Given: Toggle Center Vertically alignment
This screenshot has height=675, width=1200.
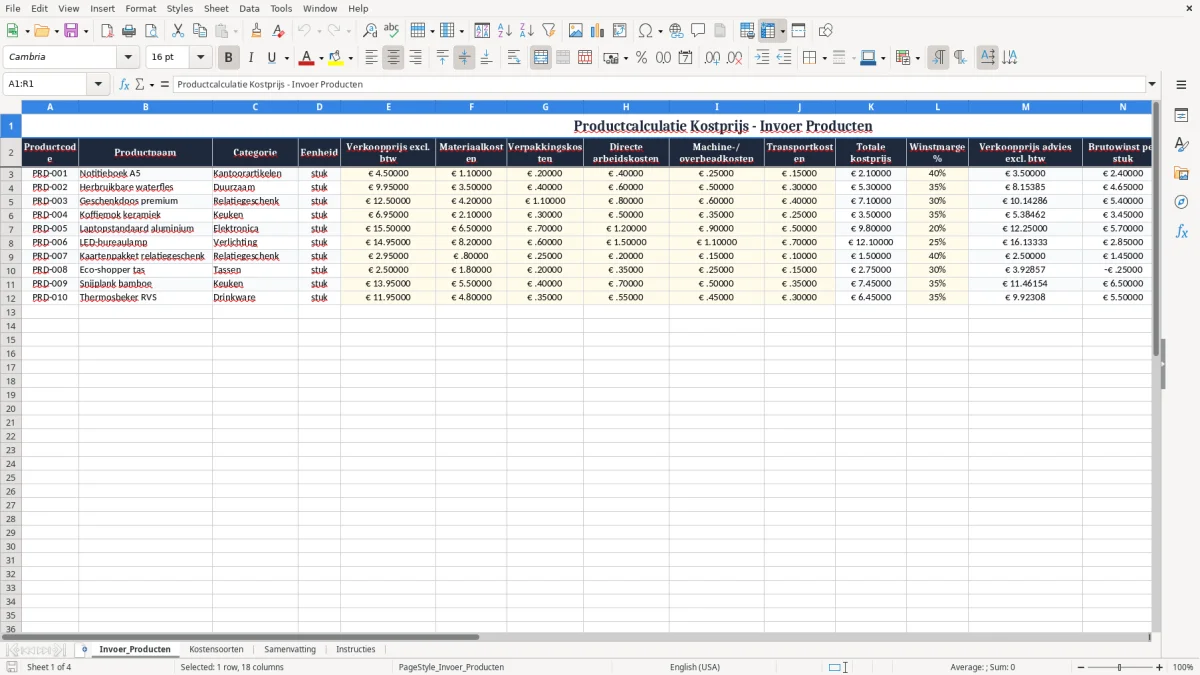Looking at the screenshot, I should (465, 58).
